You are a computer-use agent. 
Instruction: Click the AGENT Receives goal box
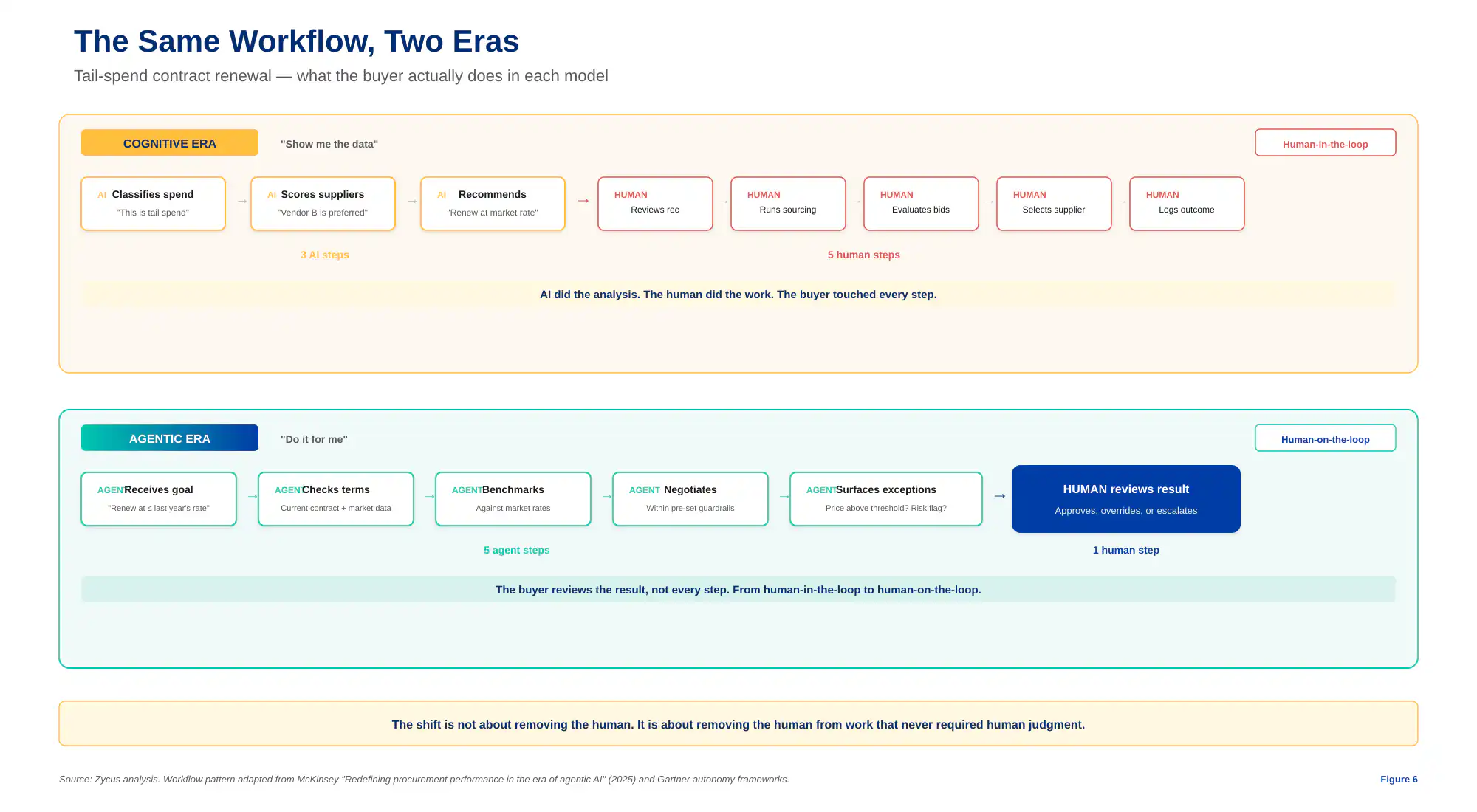point(159,499)
